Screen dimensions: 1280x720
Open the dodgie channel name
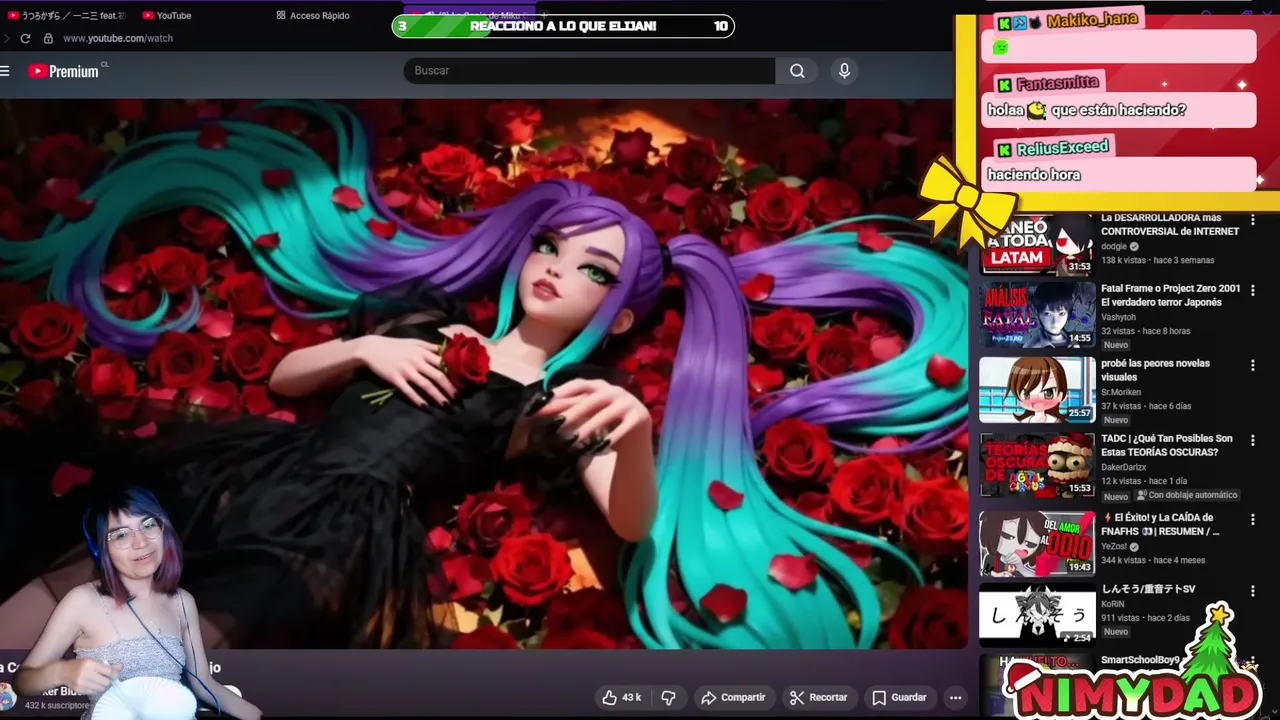[1114, 246]
